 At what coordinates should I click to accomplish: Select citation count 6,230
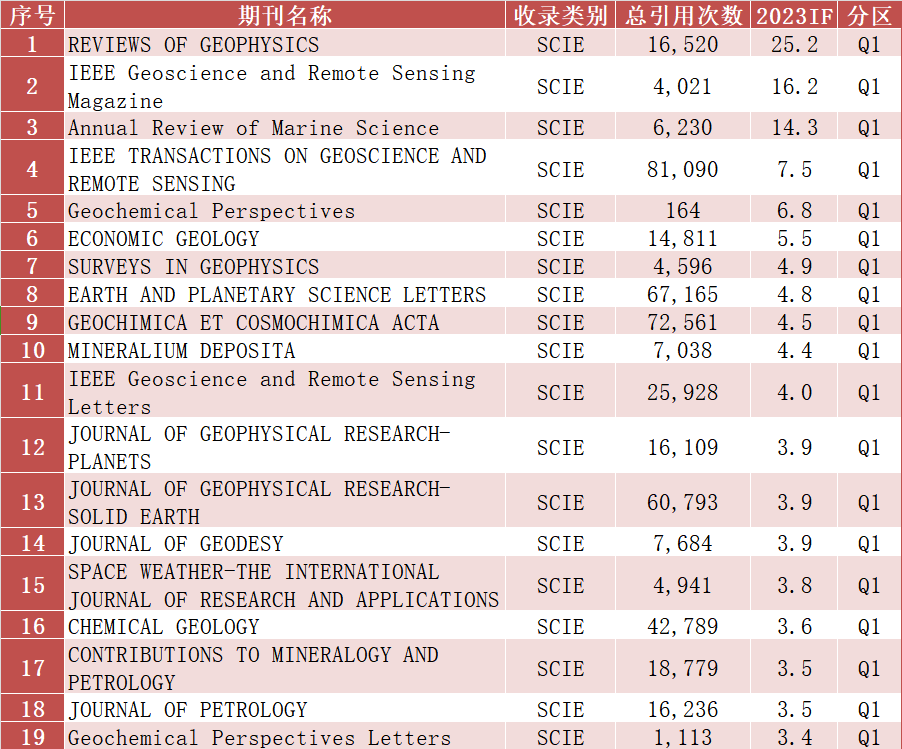[x=683, y=127]
